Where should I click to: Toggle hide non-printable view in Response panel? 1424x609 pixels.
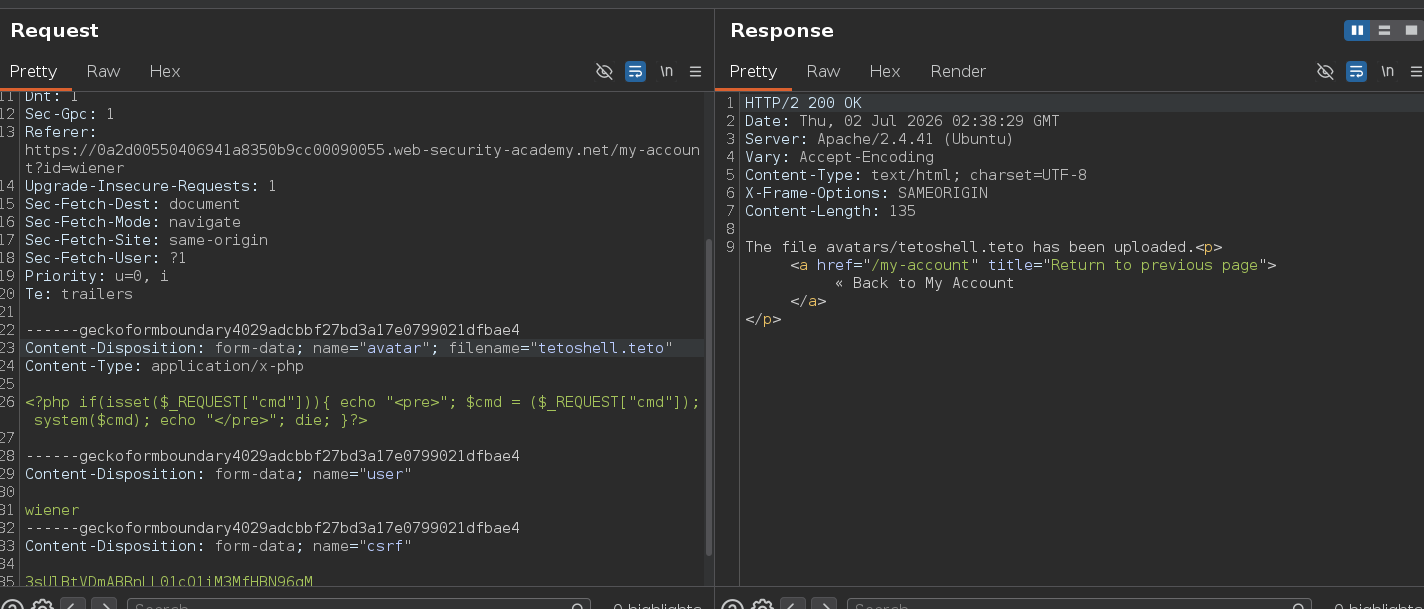[1325, 71]
